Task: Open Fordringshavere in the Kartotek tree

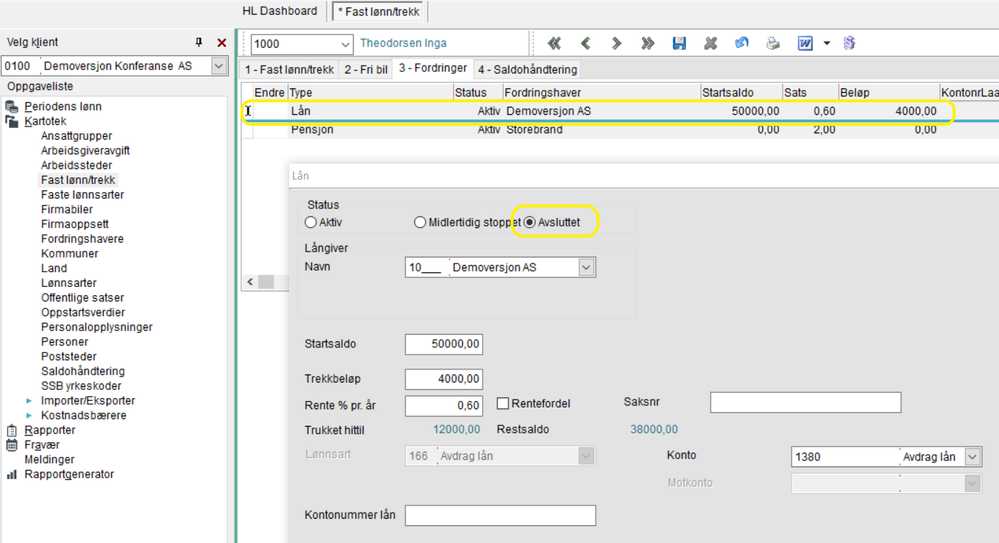Action: click(x=82, y=239)
